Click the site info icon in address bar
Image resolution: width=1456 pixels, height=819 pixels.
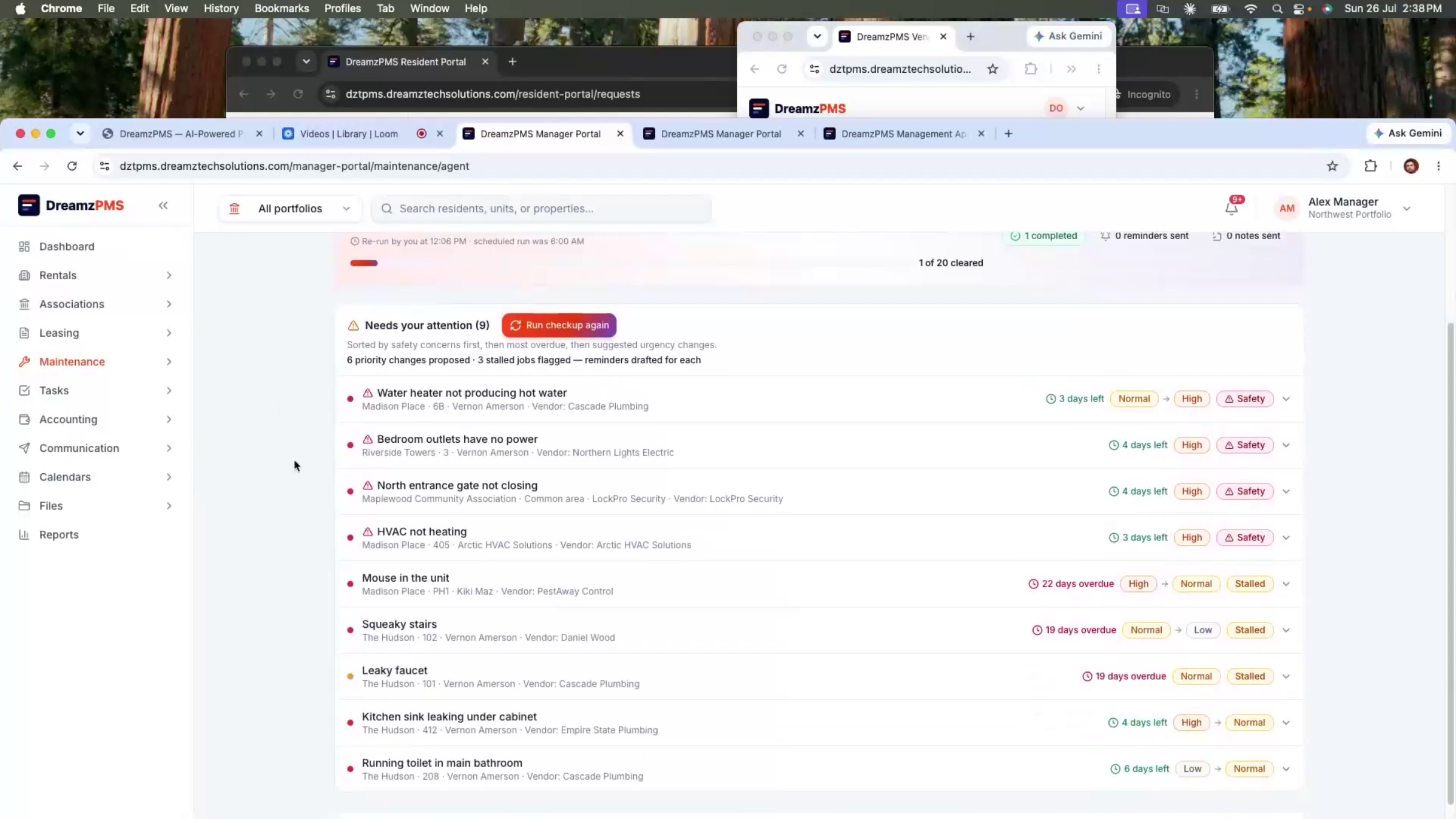(104, 166)
